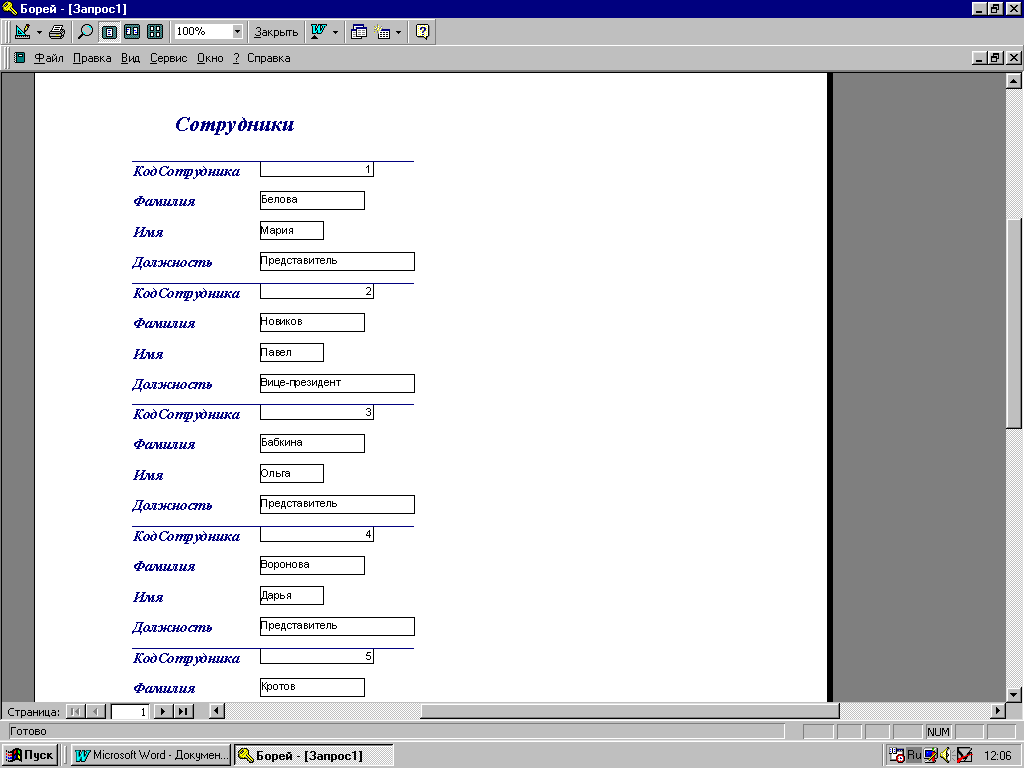Open the view-mode dropdown arrow beside the design icon
1024x768 pixels.
click(39, 31)
